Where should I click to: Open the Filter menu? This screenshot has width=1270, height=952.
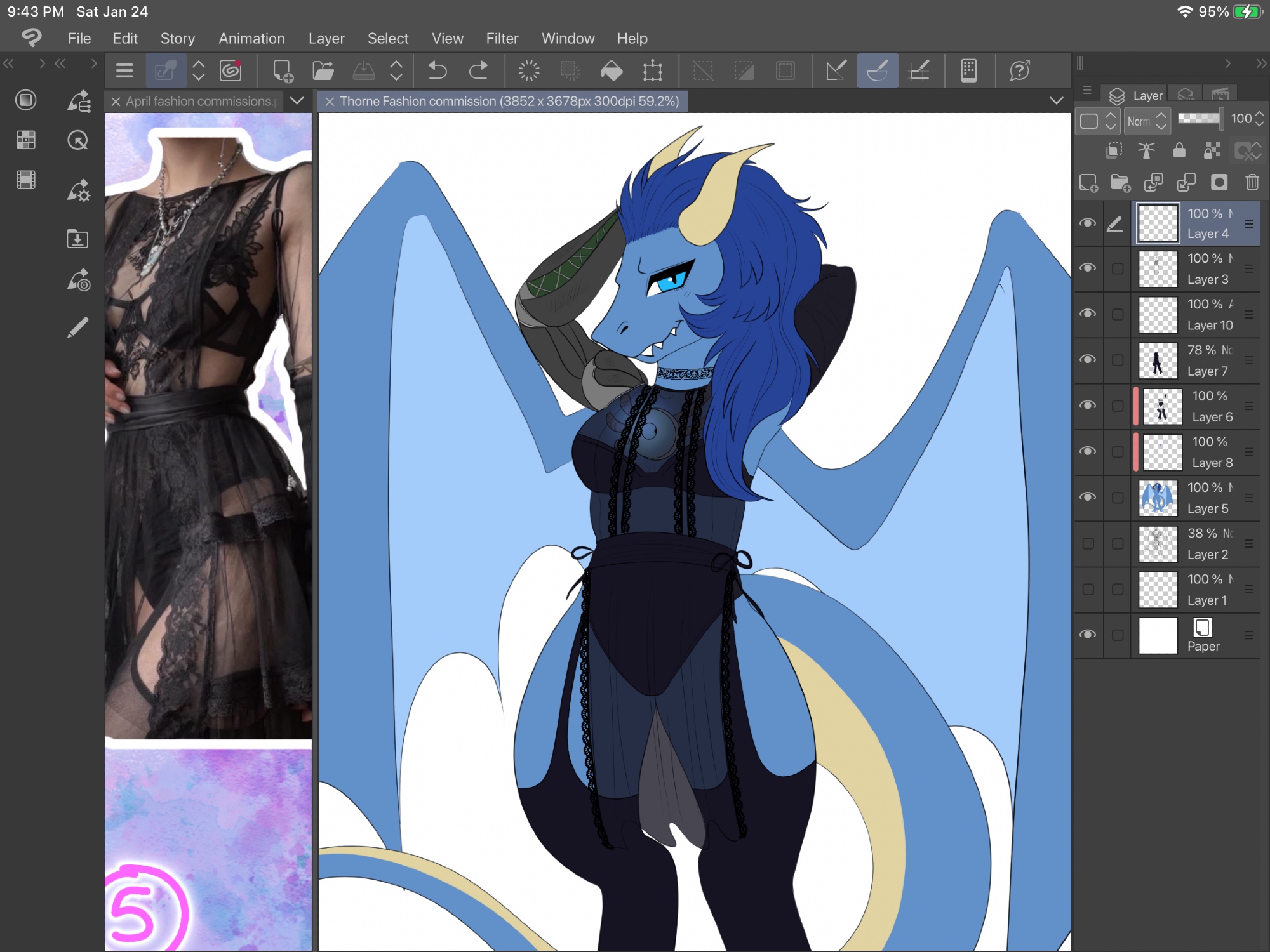[502, 39]
